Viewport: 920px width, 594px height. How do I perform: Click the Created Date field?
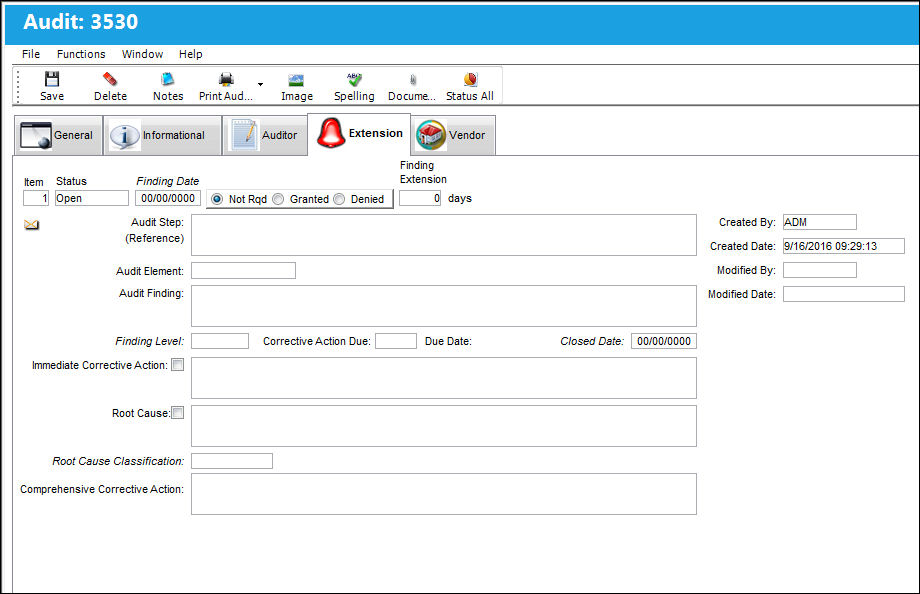[x=844, y=246]
